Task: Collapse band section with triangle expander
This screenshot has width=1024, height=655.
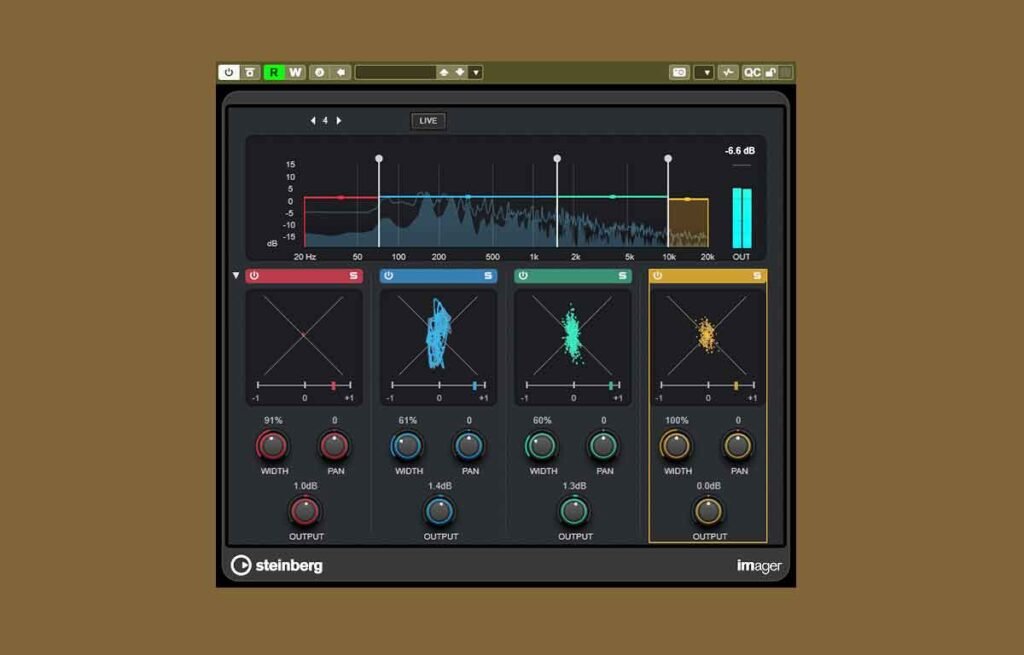Action: tap(236, 276)
